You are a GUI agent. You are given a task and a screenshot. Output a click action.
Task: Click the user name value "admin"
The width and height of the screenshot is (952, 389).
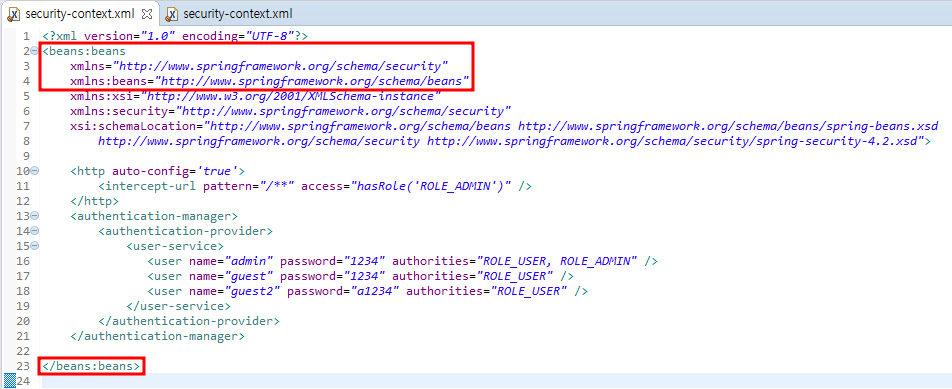pos(250,262)
